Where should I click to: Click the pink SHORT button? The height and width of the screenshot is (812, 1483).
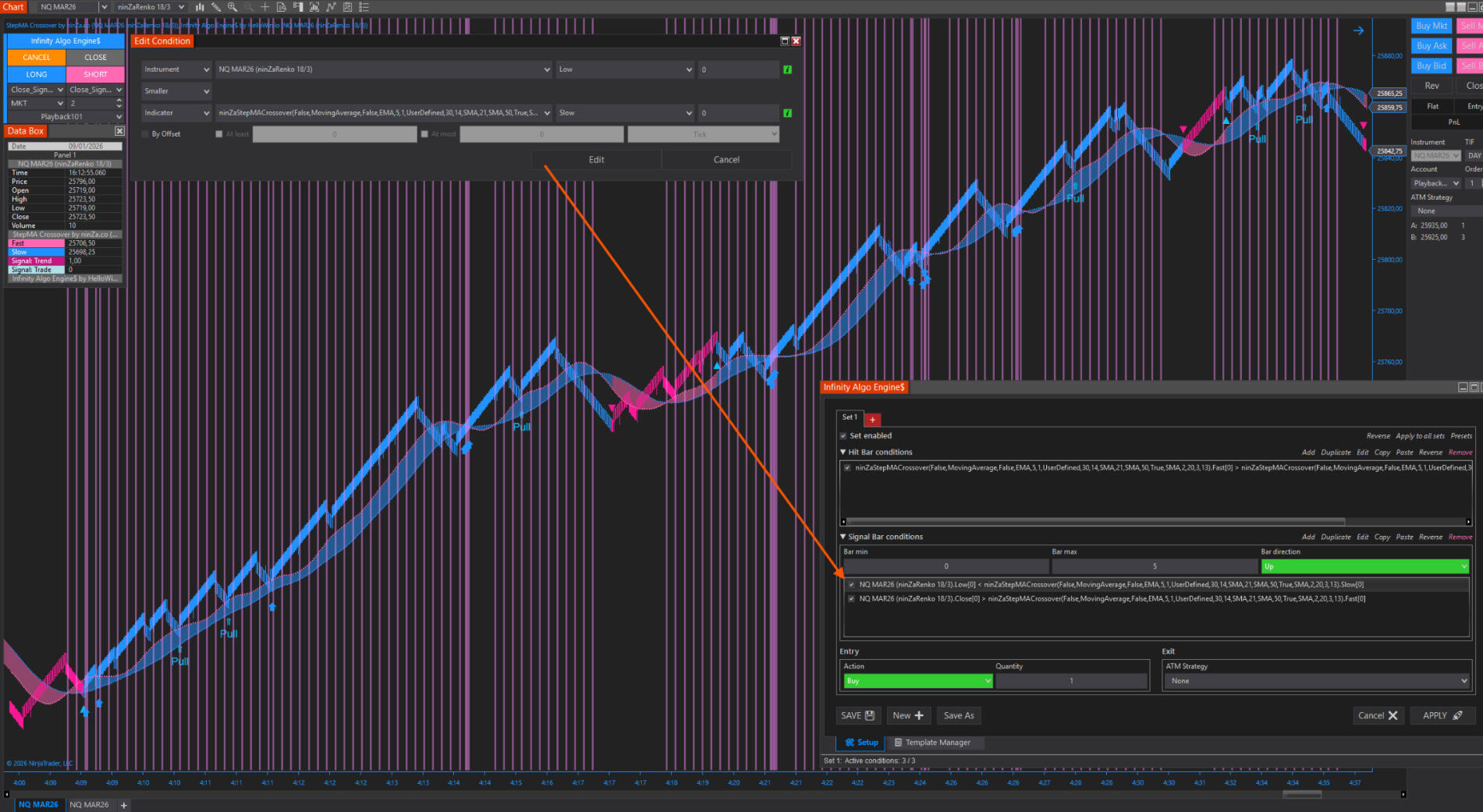[95, 74]
